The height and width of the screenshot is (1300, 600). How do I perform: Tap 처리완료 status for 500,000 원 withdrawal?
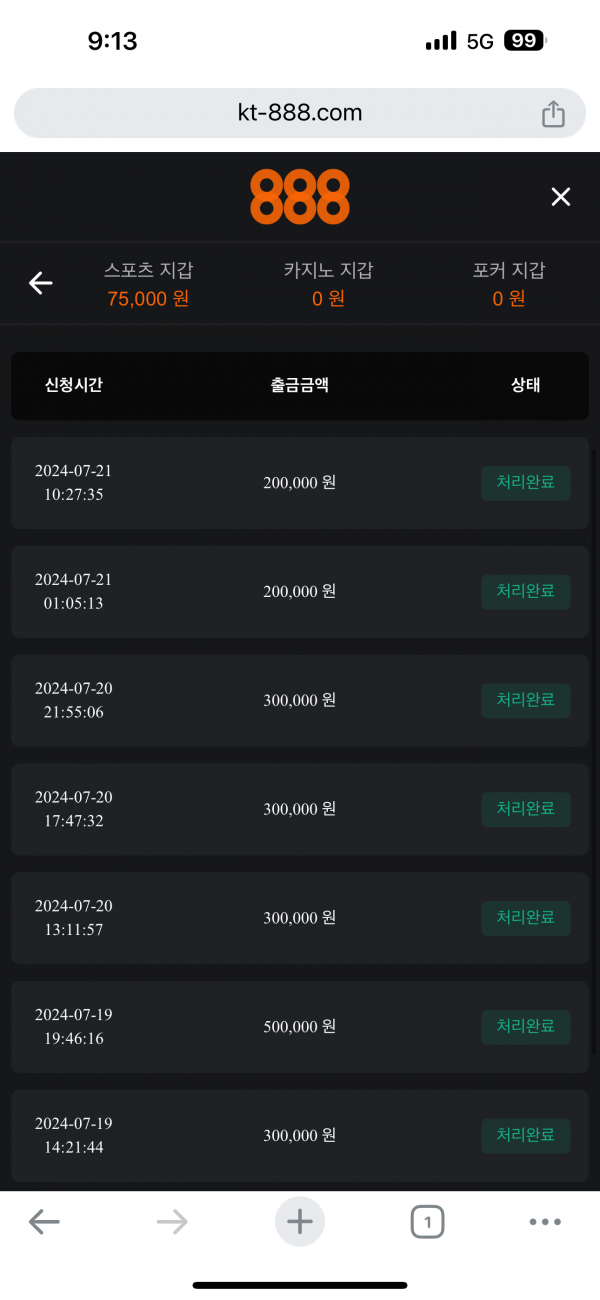[526, 1027]
